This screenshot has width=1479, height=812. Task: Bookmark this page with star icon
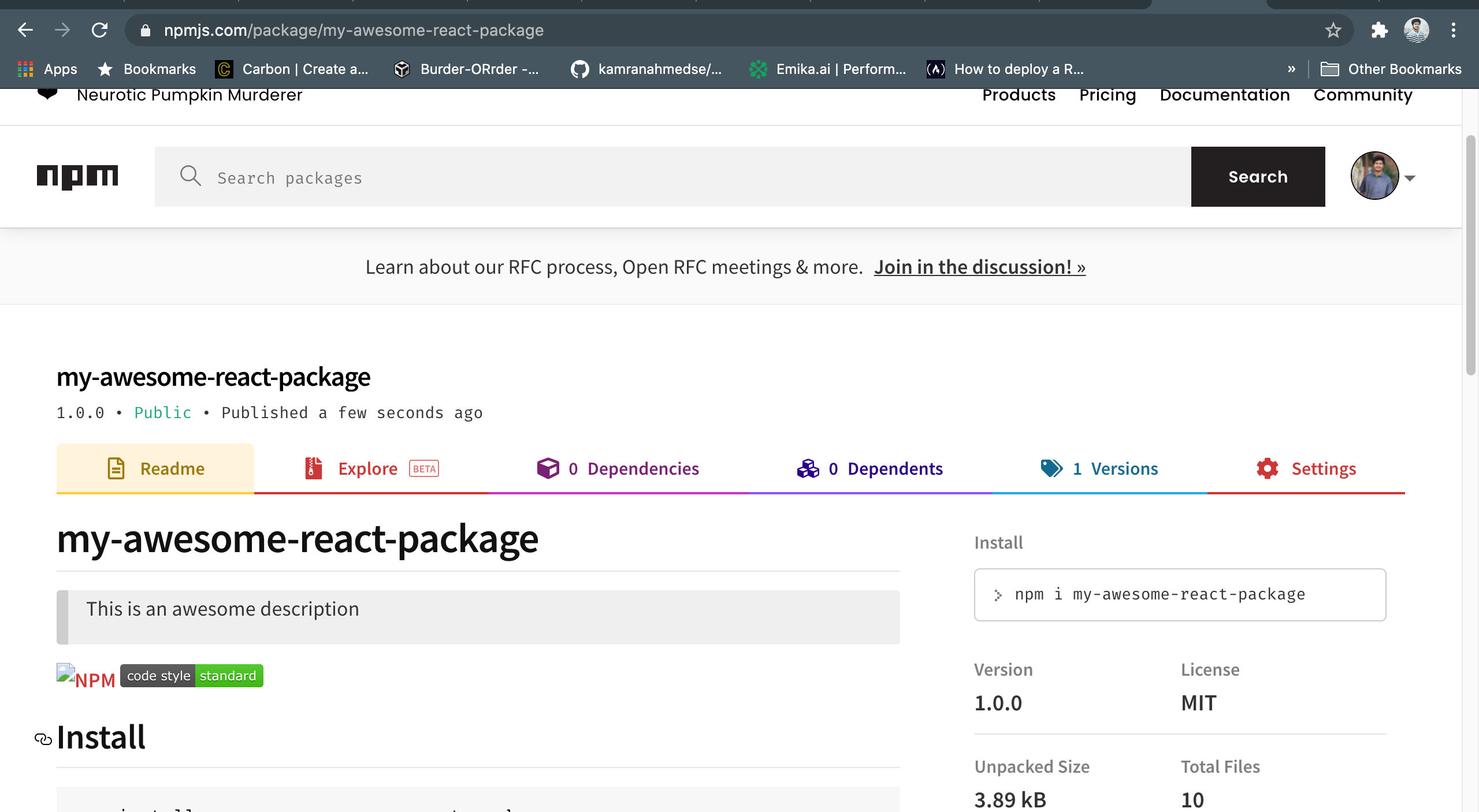[x=1333, y=30]
